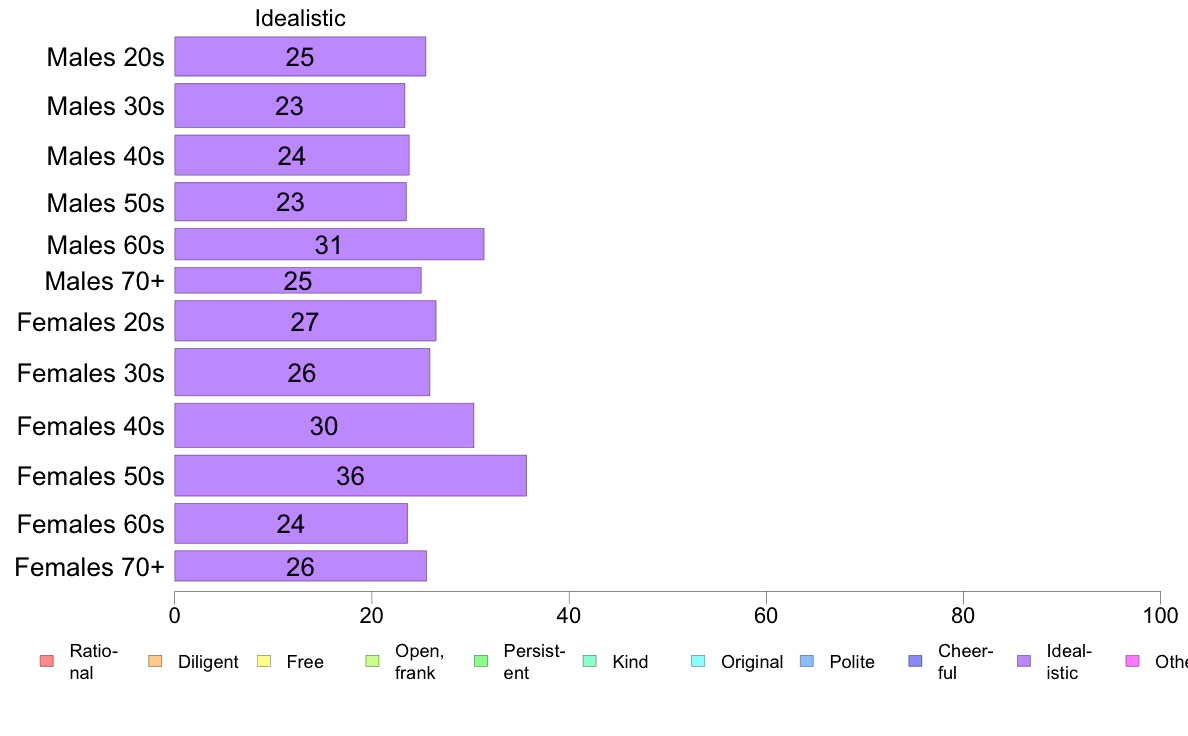Select the Males 60s bar showing 31
This screenshot has height=736, width=1188.
[329, 244]
